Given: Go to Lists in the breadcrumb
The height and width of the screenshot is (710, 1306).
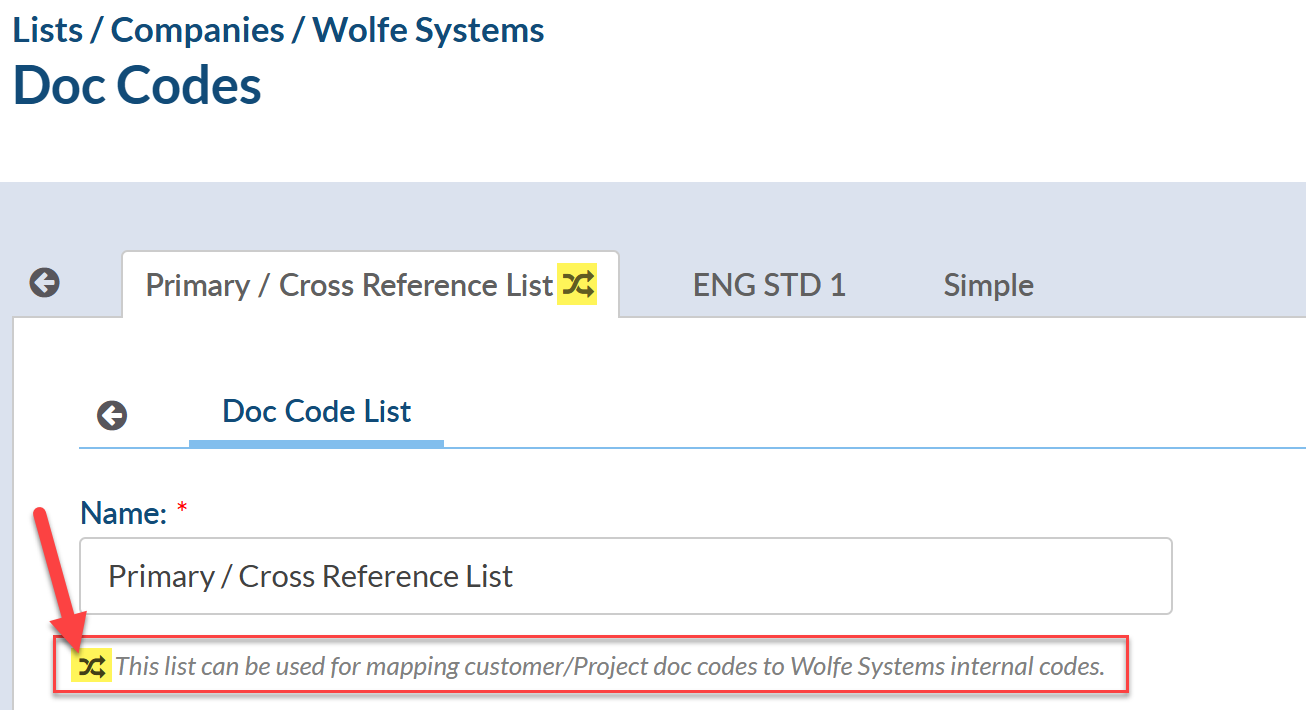Looking at the screenshot, I should point(49,30).
